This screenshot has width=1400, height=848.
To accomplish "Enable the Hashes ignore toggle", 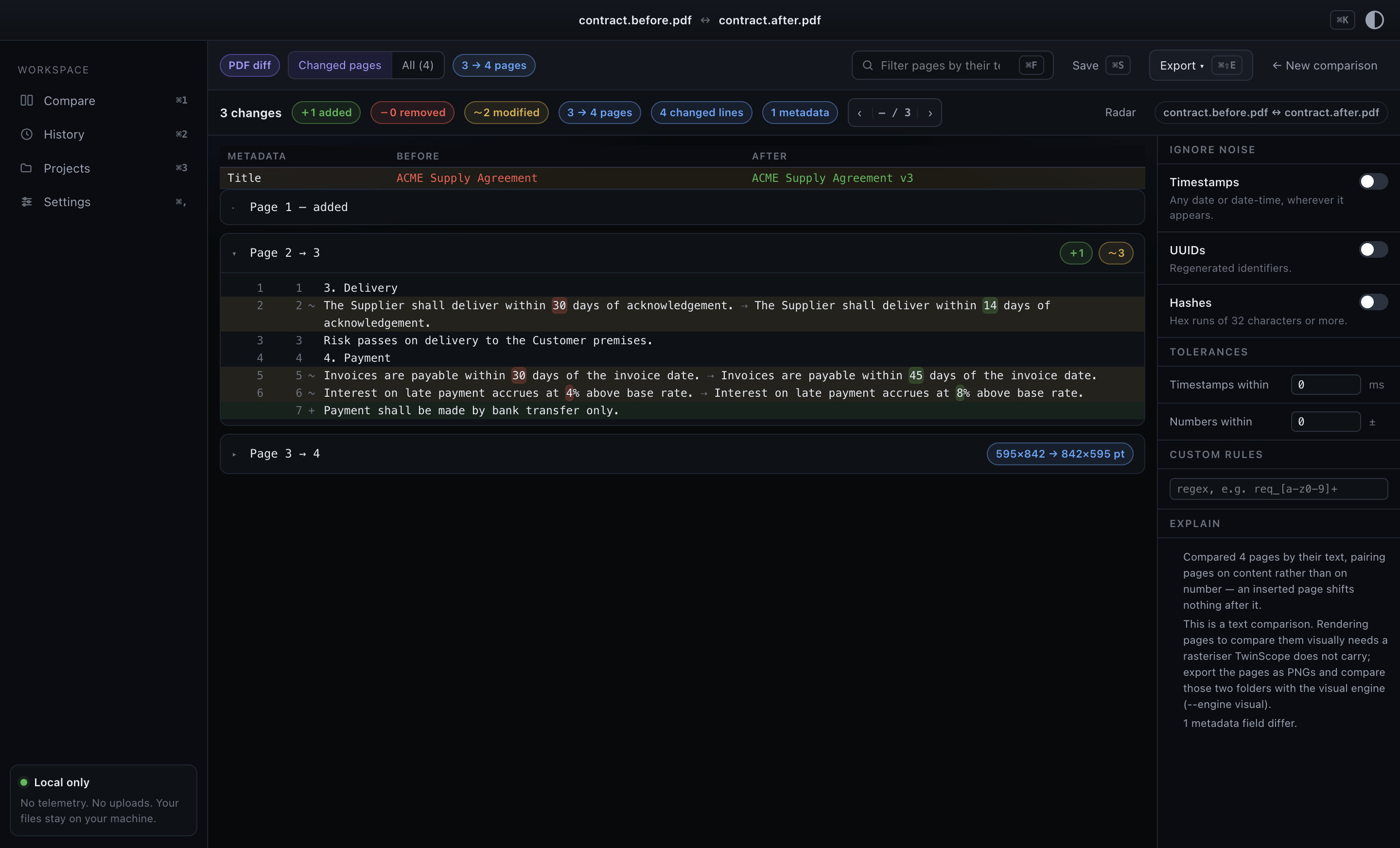I will tap(1373, 302).
